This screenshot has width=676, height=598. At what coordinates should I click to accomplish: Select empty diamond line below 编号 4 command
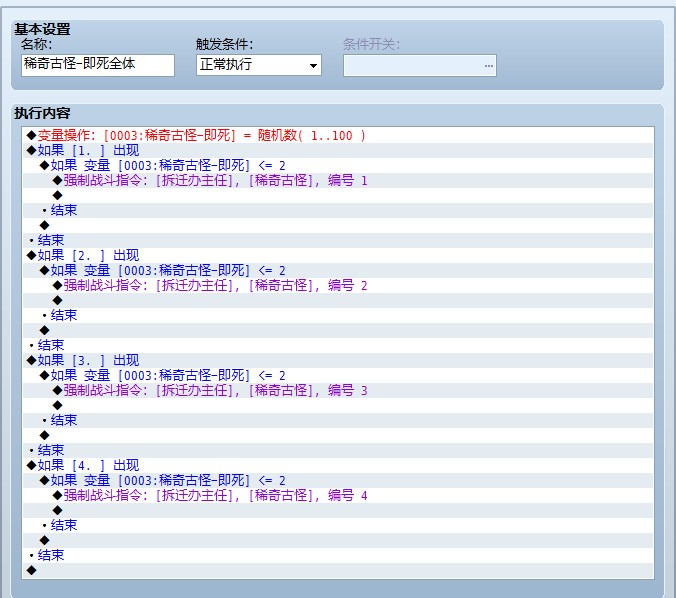pos(338,510)
